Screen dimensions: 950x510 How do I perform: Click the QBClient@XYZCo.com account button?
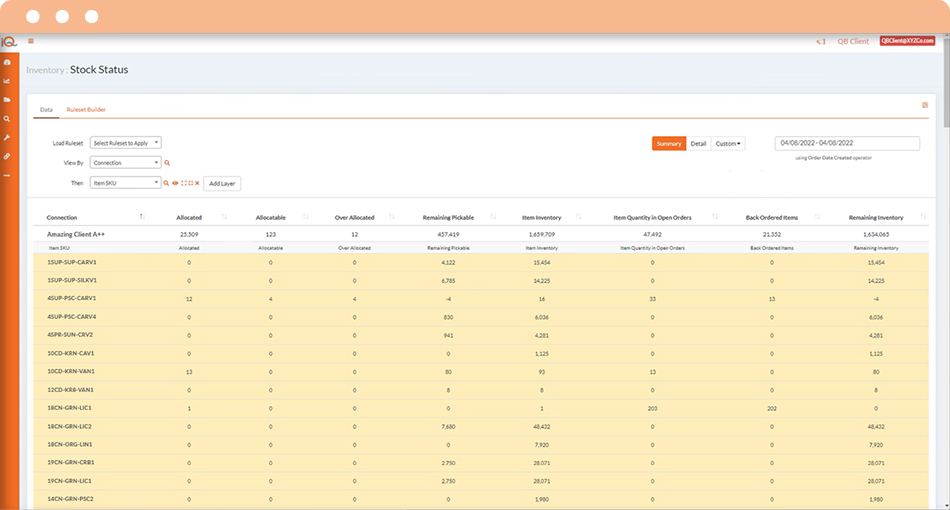tap(907, 41)
